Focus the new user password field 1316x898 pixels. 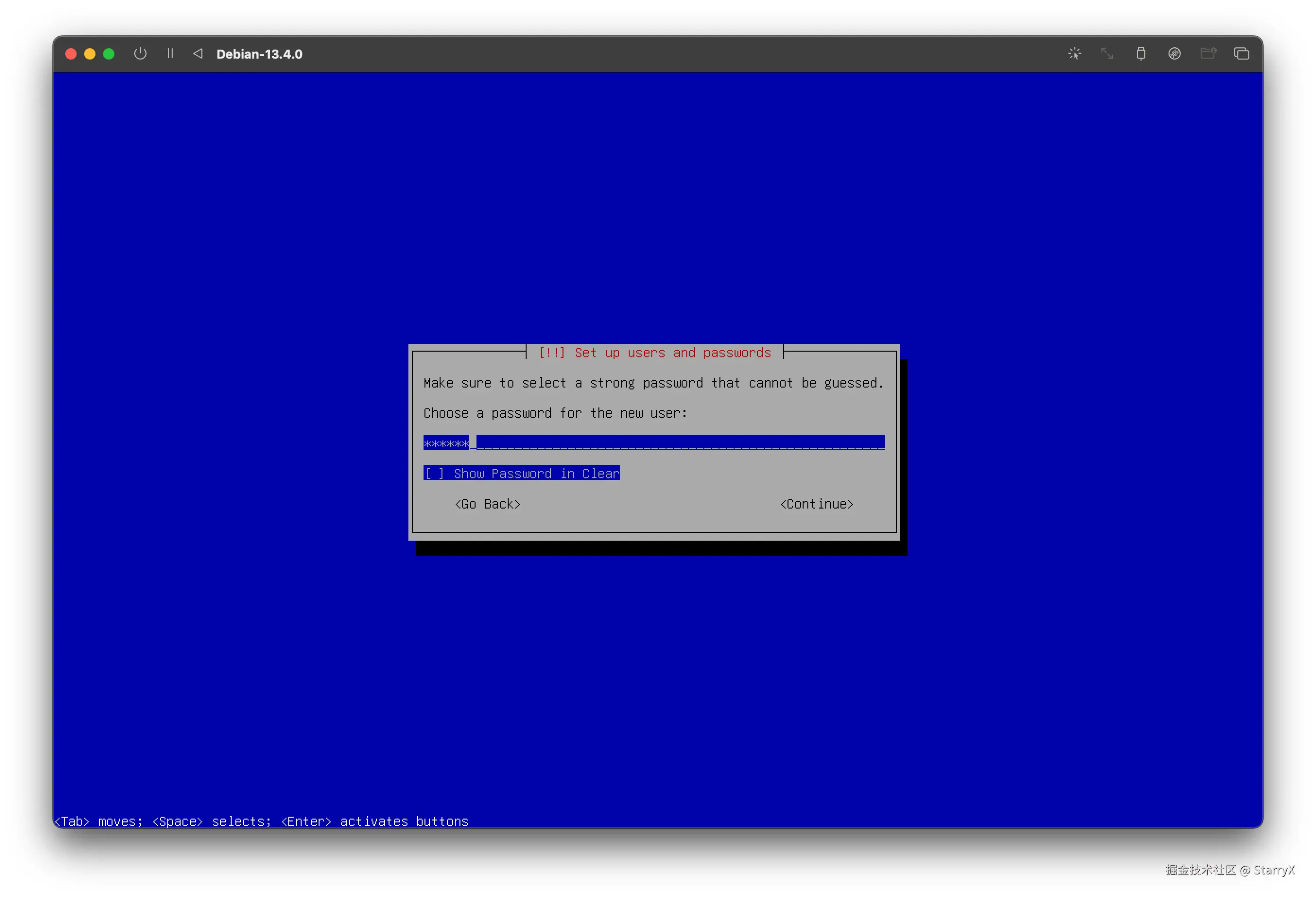(653, 443)
